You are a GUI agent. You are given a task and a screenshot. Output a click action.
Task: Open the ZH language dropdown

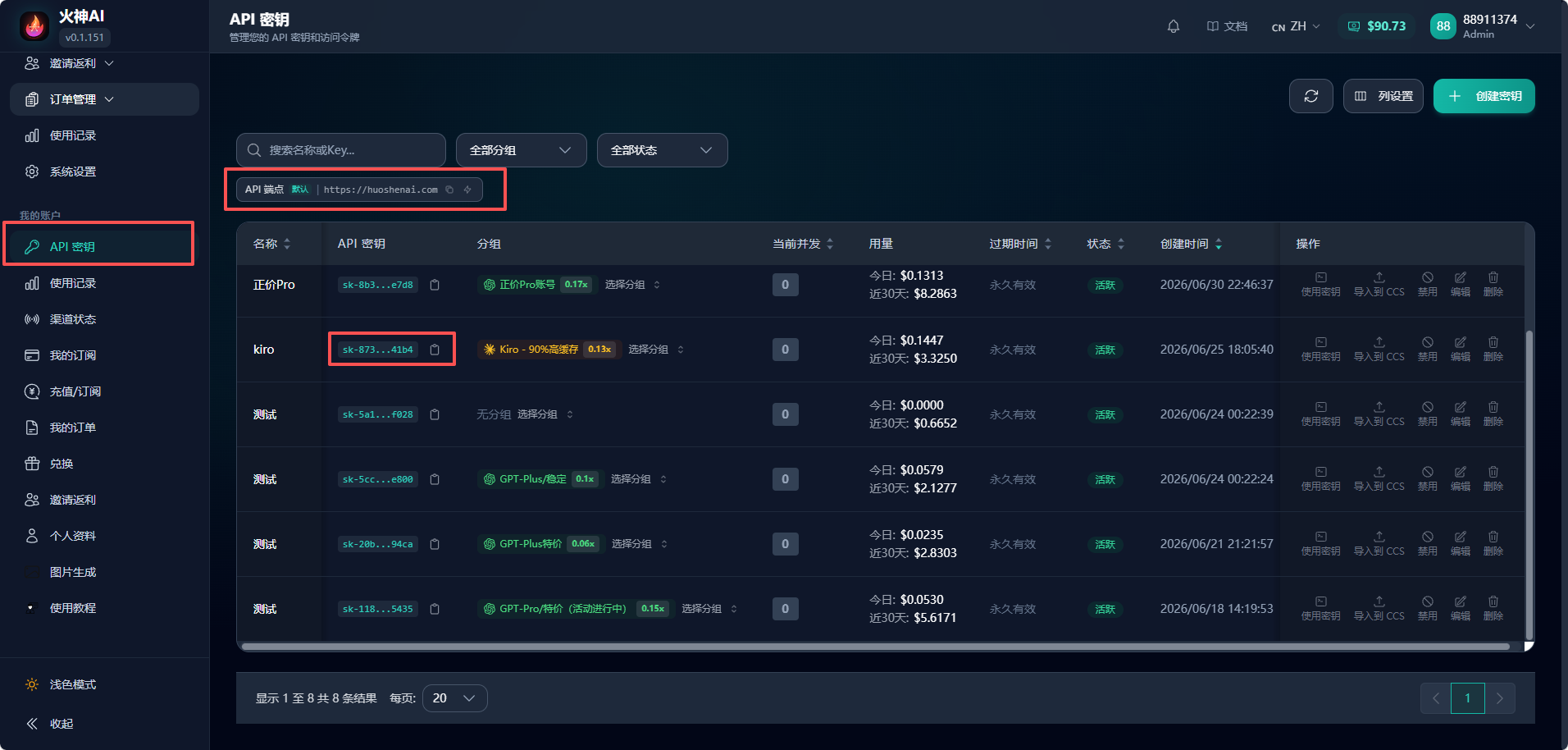(1297, 26)
